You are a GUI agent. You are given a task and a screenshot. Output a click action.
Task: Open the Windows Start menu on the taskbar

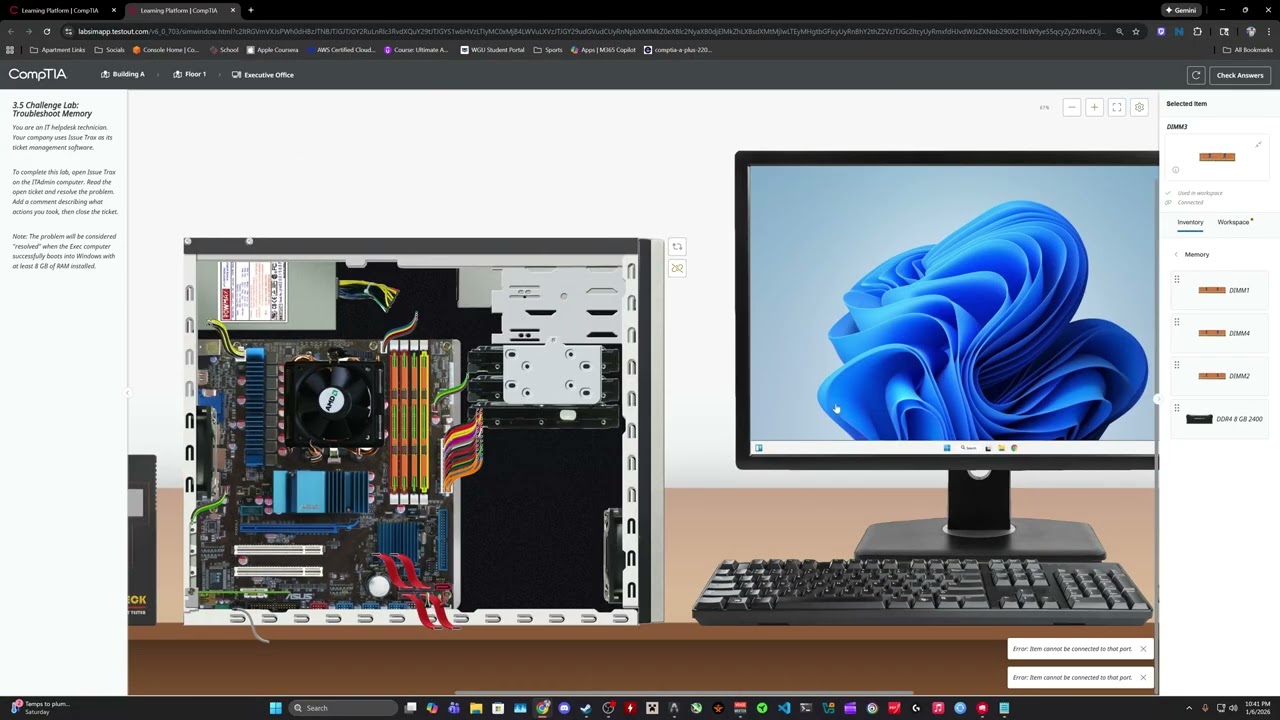pyautogui.click(x=275, y=708)
